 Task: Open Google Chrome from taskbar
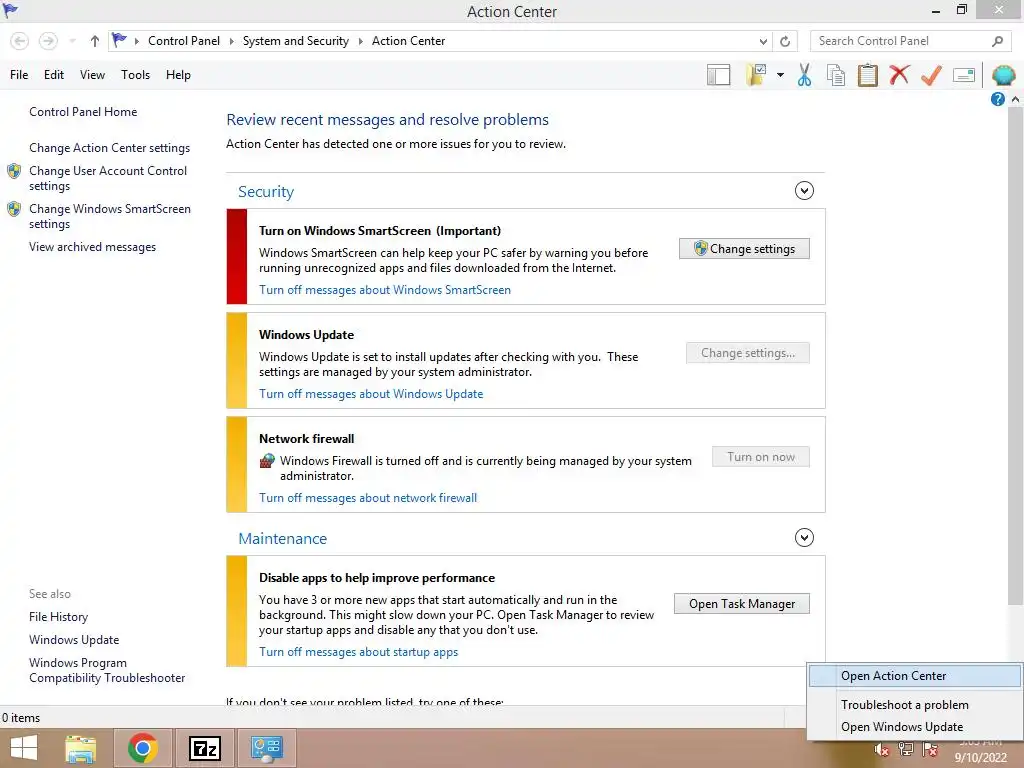[x=142, y=748]
